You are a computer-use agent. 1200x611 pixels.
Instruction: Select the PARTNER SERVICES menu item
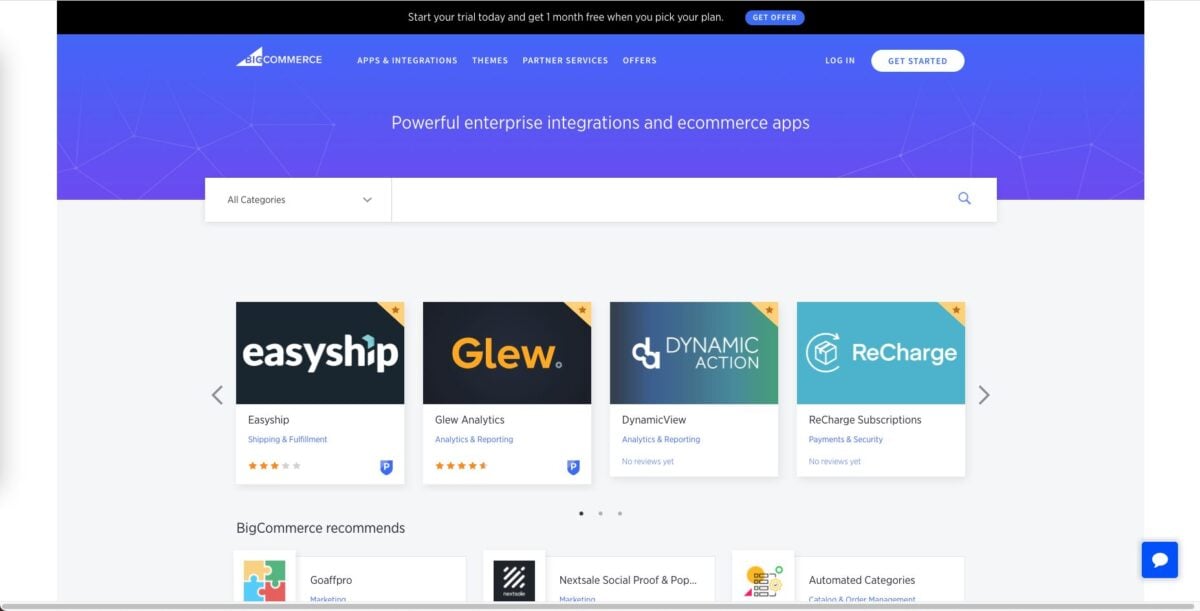point(564,60)
